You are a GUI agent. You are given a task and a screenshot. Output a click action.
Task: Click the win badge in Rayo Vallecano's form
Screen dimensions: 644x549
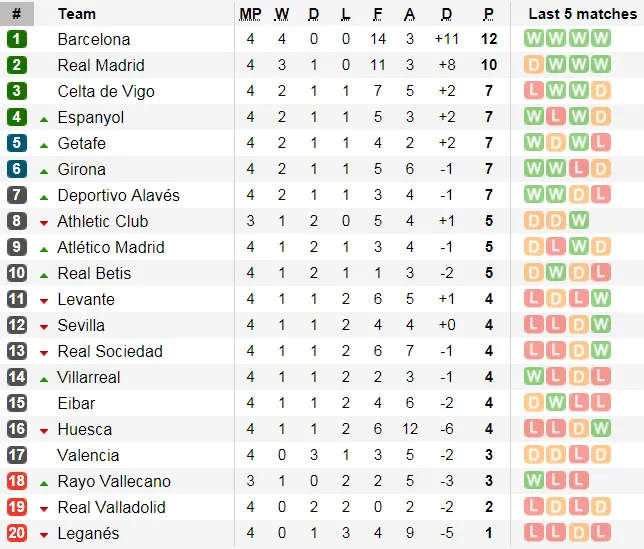click(534, 481)
